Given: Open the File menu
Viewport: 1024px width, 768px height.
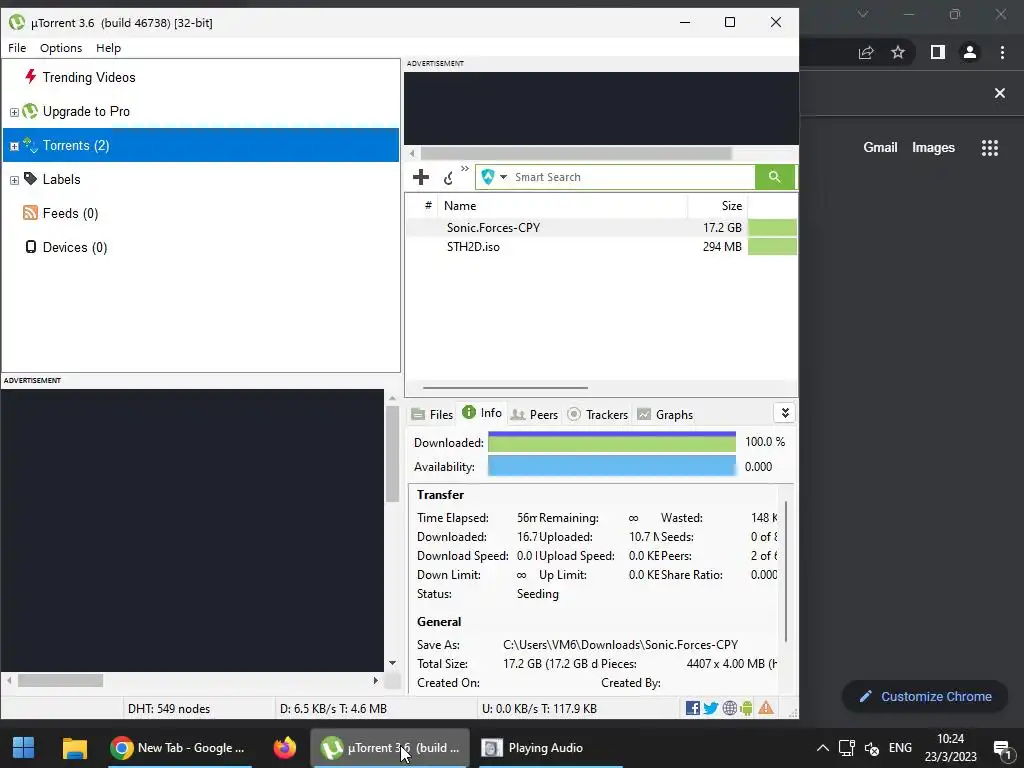Looking at the screenshot, I should 17,48.
